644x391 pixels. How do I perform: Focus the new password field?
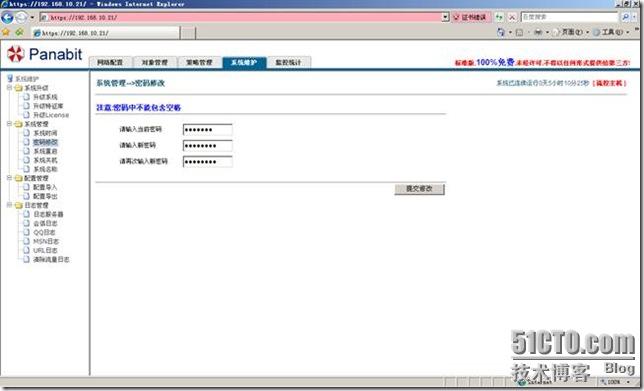tap(207, 145)
